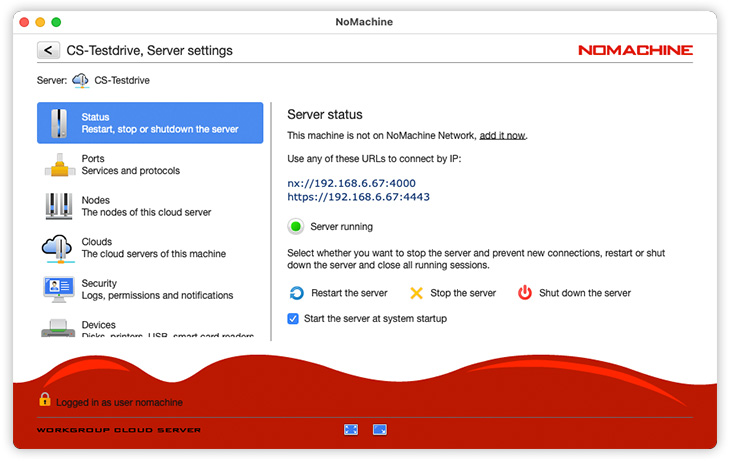Open the Security monitor icon

pos(60,289)
